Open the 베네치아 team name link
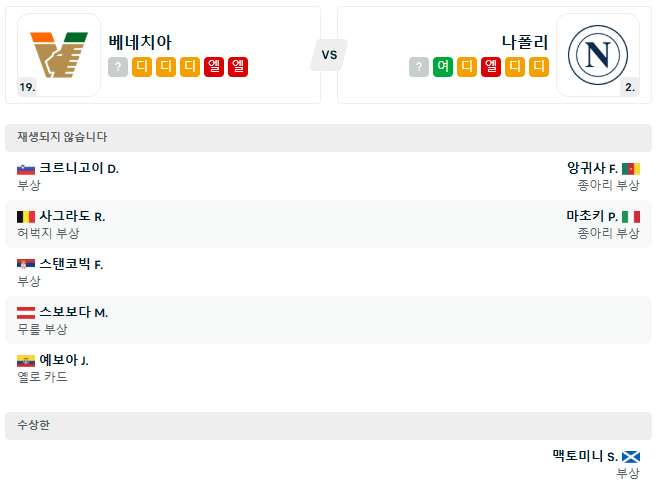This screenshot has width=657, height=487. coord(140,42)
